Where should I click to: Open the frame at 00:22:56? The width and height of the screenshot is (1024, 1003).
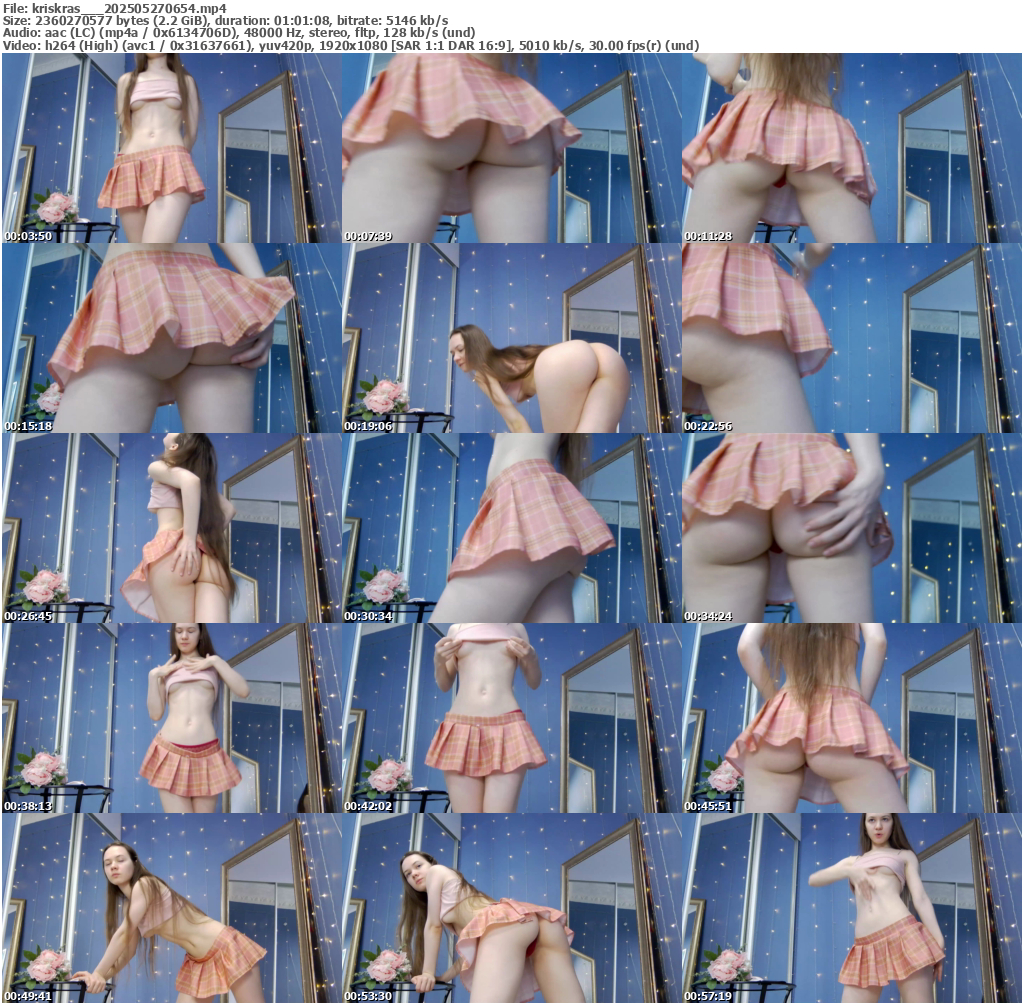click(x=852, y=338)
